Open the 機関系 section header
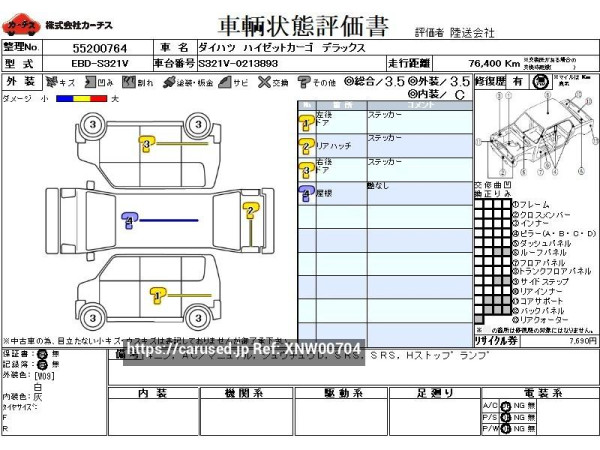 tap(243, 392)
